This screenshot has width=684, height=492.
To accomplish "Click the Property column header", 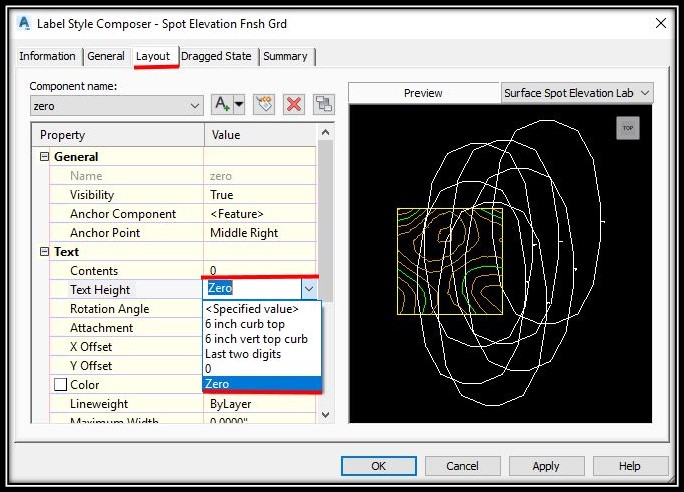I will [x=118, y=135].
